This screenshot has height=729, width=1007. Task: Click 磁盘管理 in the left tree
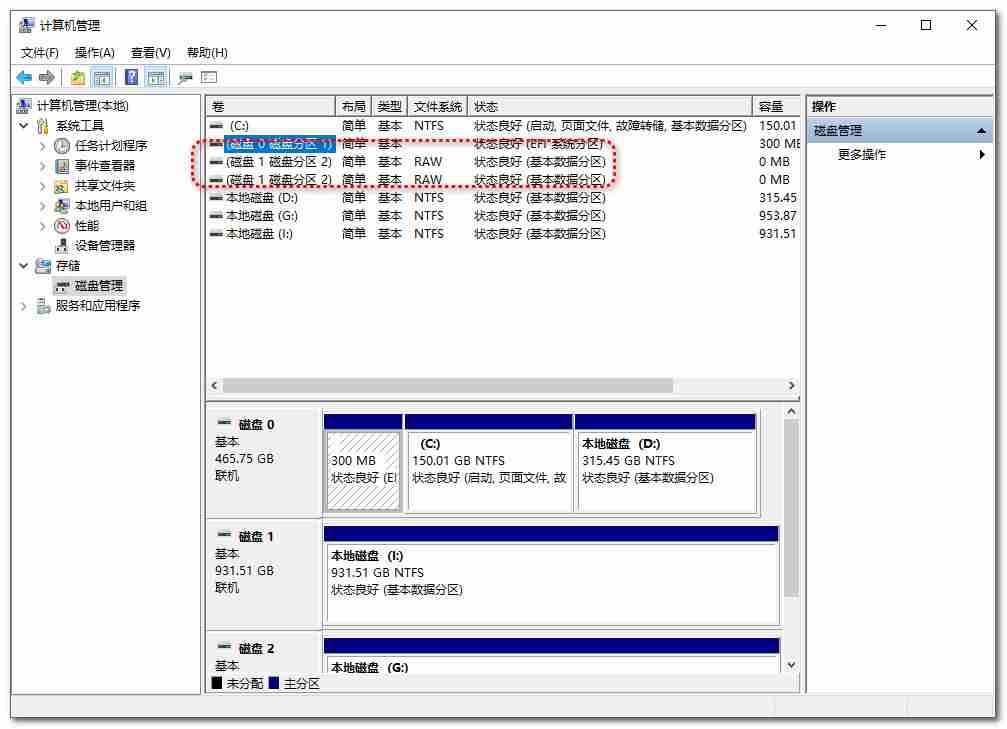tap(98, 286)
